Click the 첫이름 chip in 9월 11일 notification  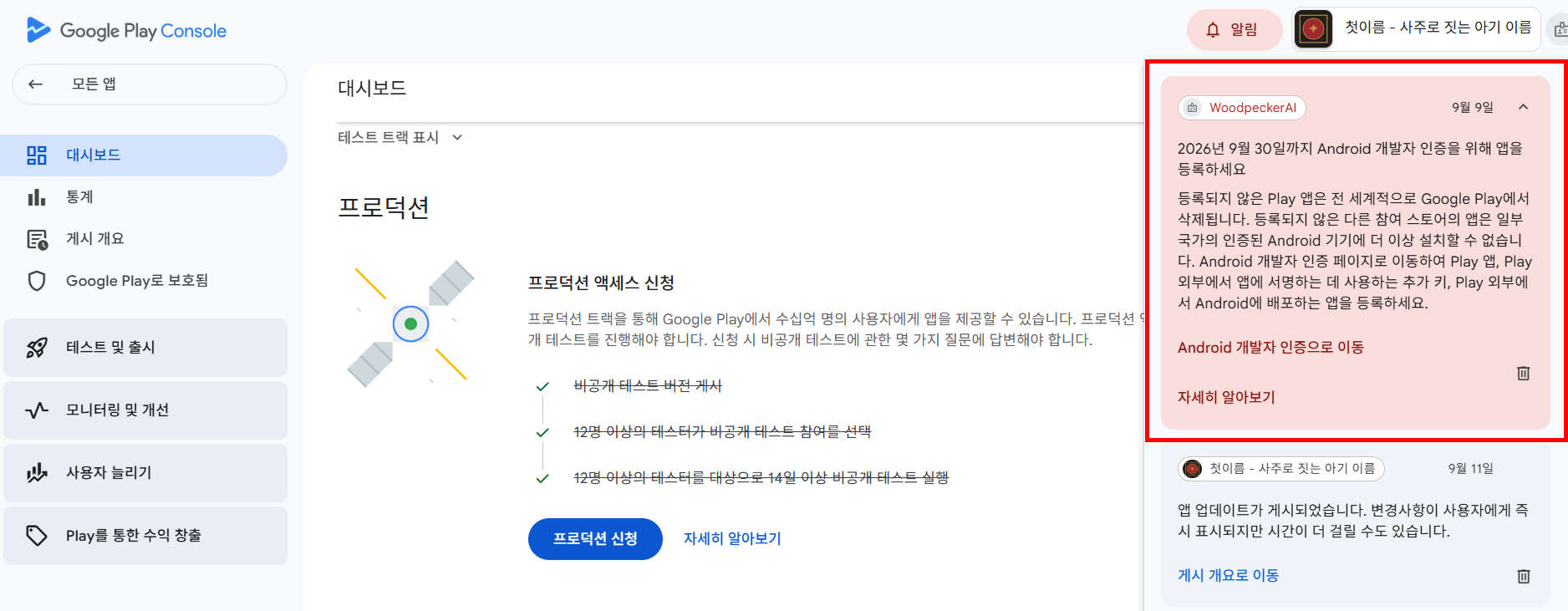(x=1281, y=469)
